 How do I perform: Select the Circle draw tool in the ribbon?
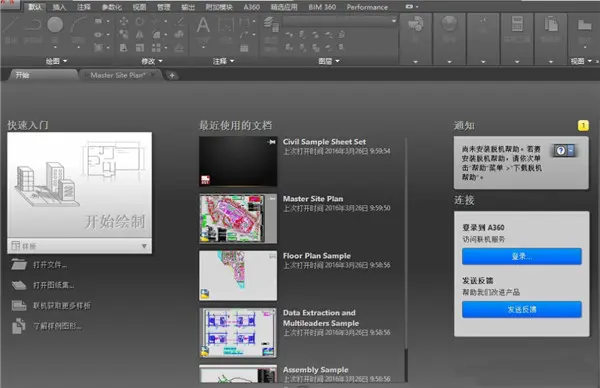[55, 24]
